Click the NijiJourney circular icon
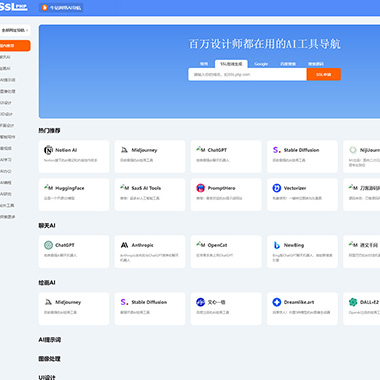Viewport: 380px width, 380px height. click(353, 150)
